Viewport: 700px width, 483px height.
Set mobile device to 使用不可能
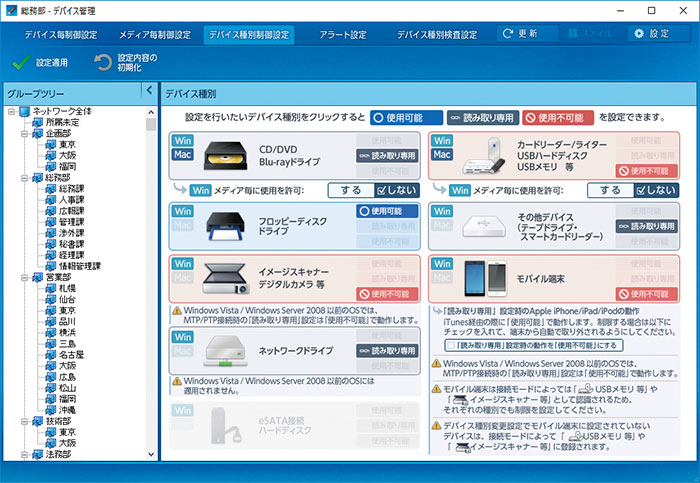point(642,295)
